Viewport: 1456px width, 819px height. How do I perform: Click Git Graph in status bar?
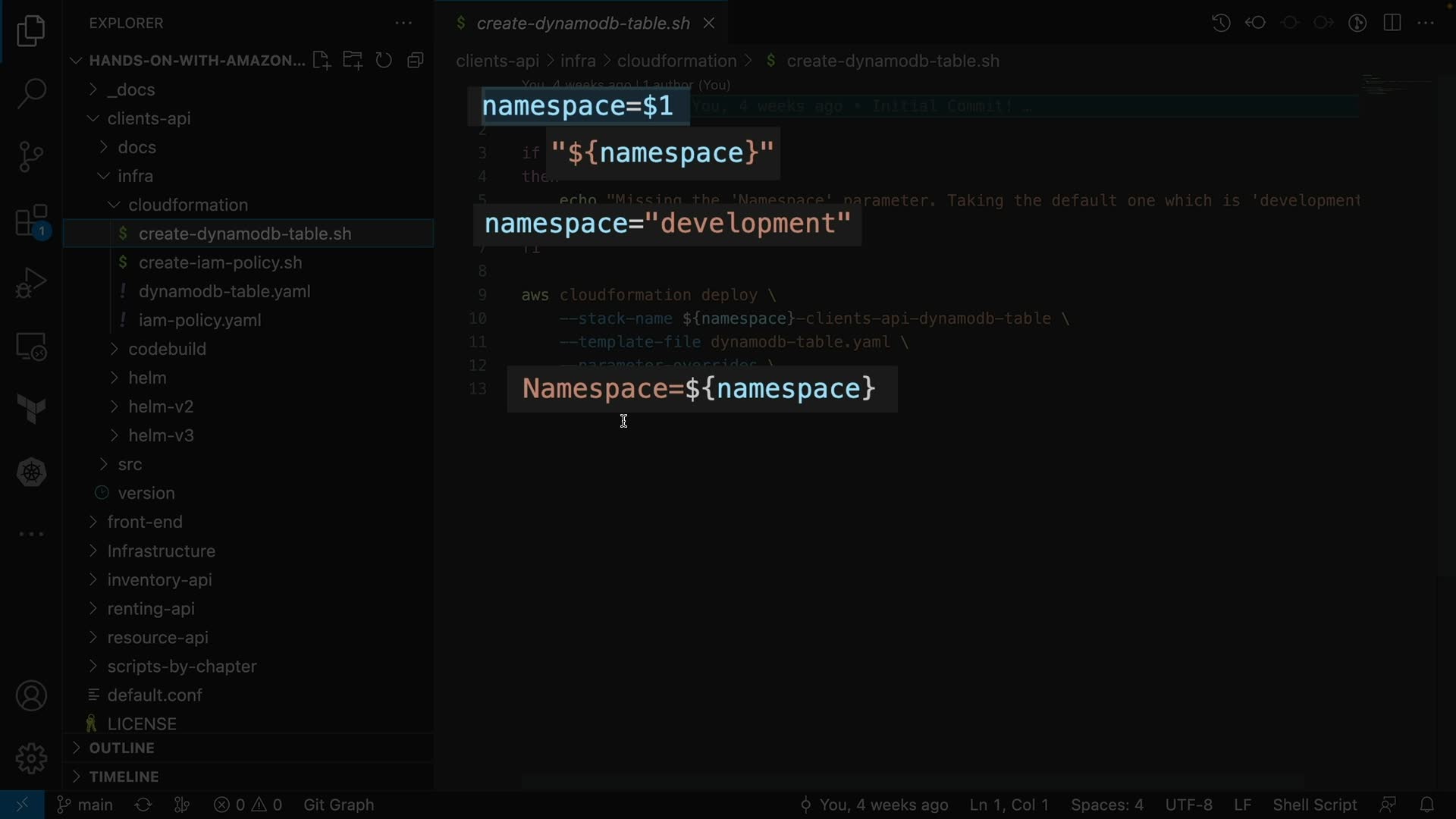click(x=338, y=805)
